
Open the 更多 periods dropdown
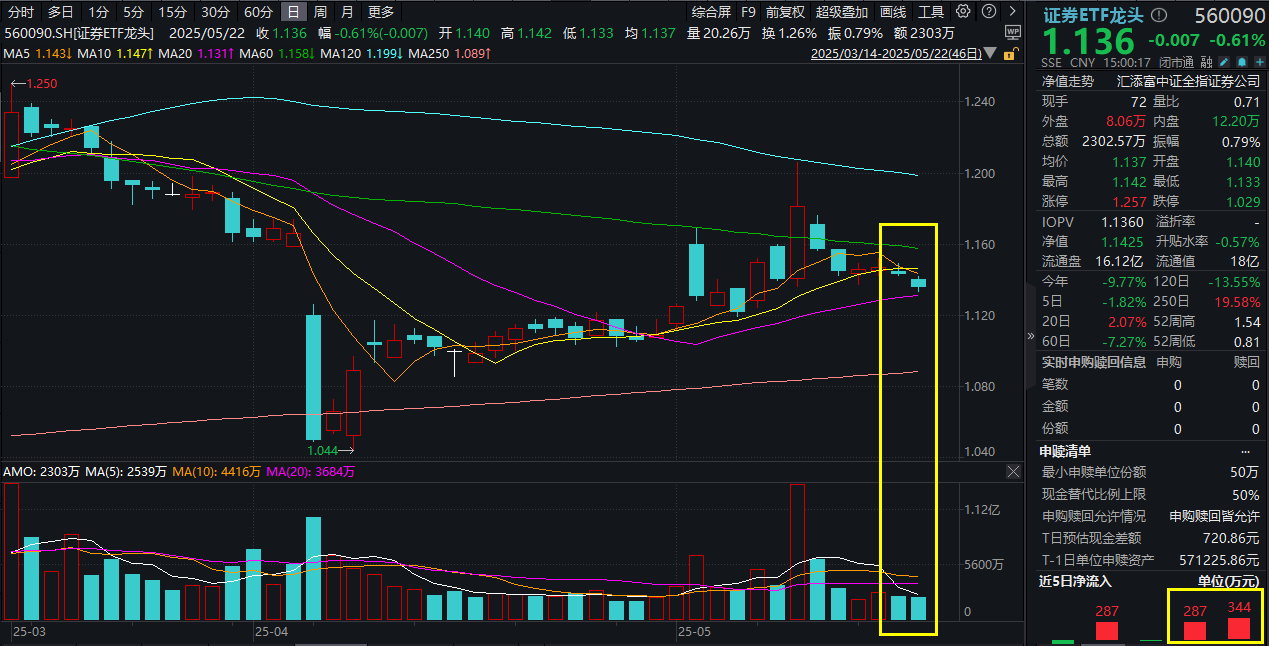(380, 12)
